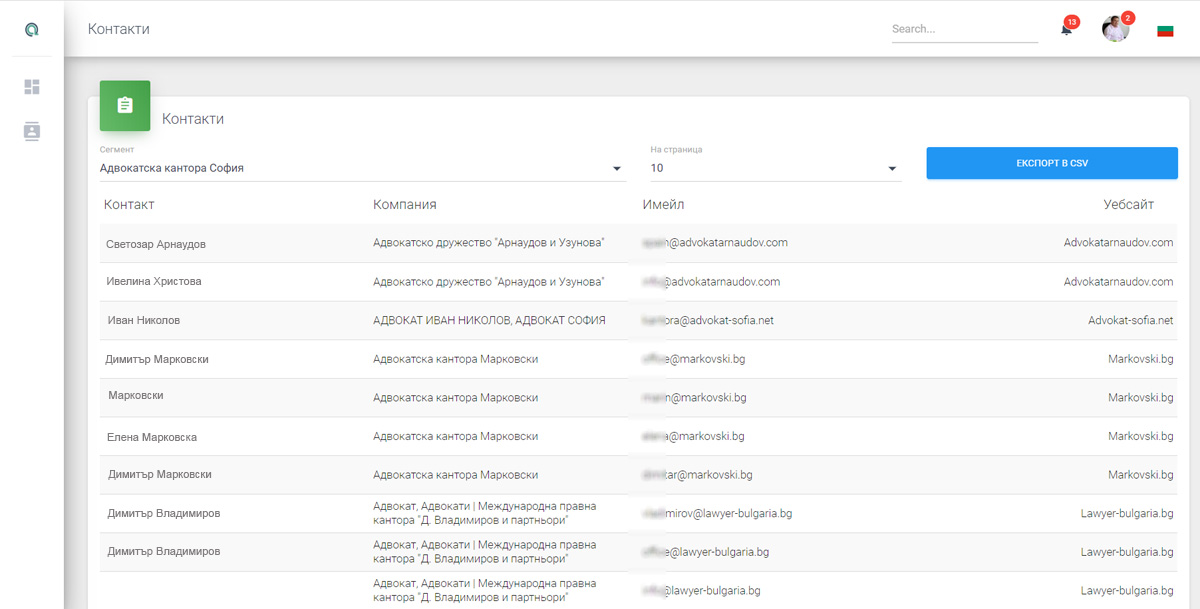Open the contacts icon in the sidebar
This screenshot has width=1200, height=609.
32,131
